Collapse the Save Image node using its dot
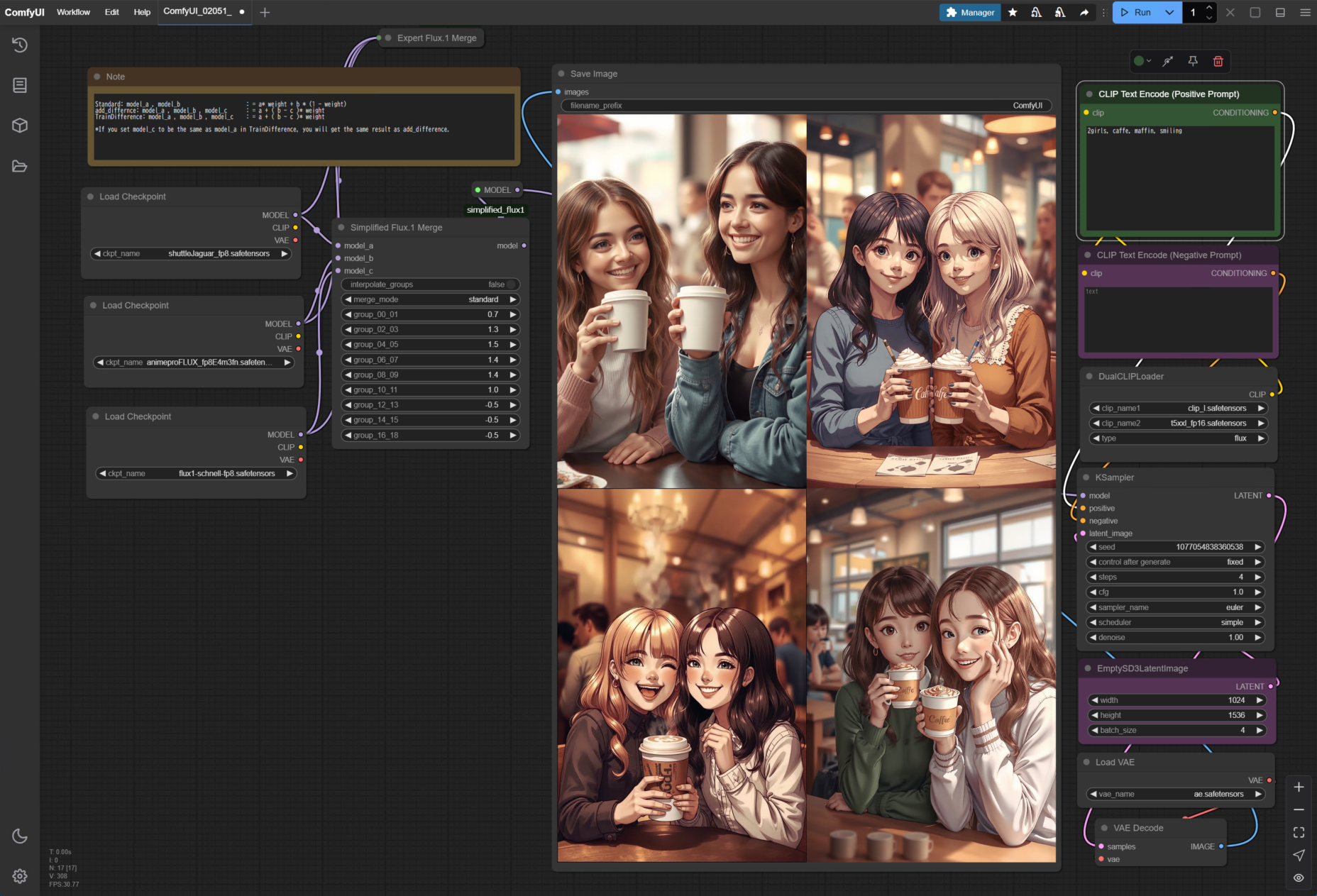The height and width of the screenshot is (896, 1317). click(561, 74)
